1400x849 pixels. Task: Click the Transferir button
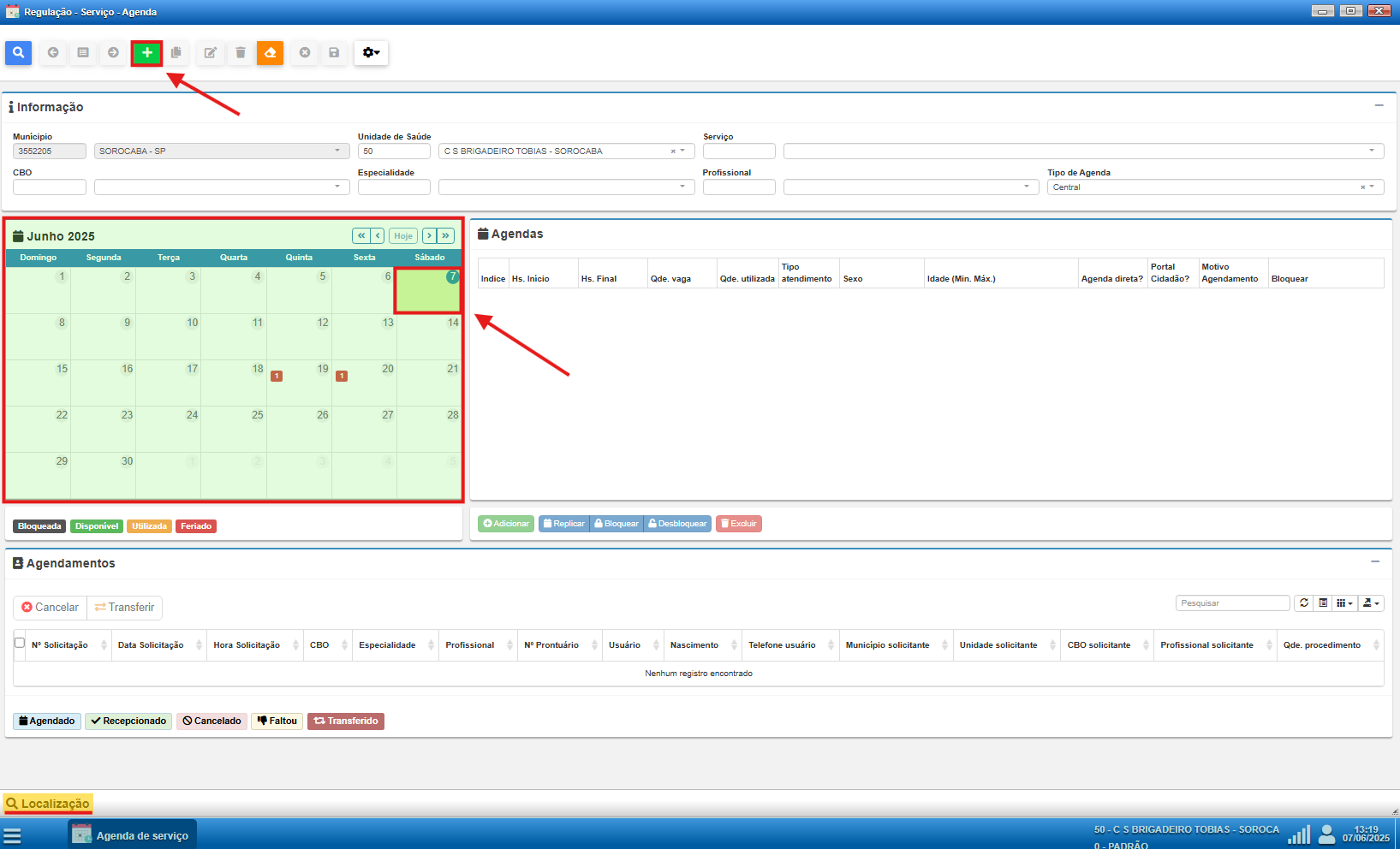[x=125, y=608]
